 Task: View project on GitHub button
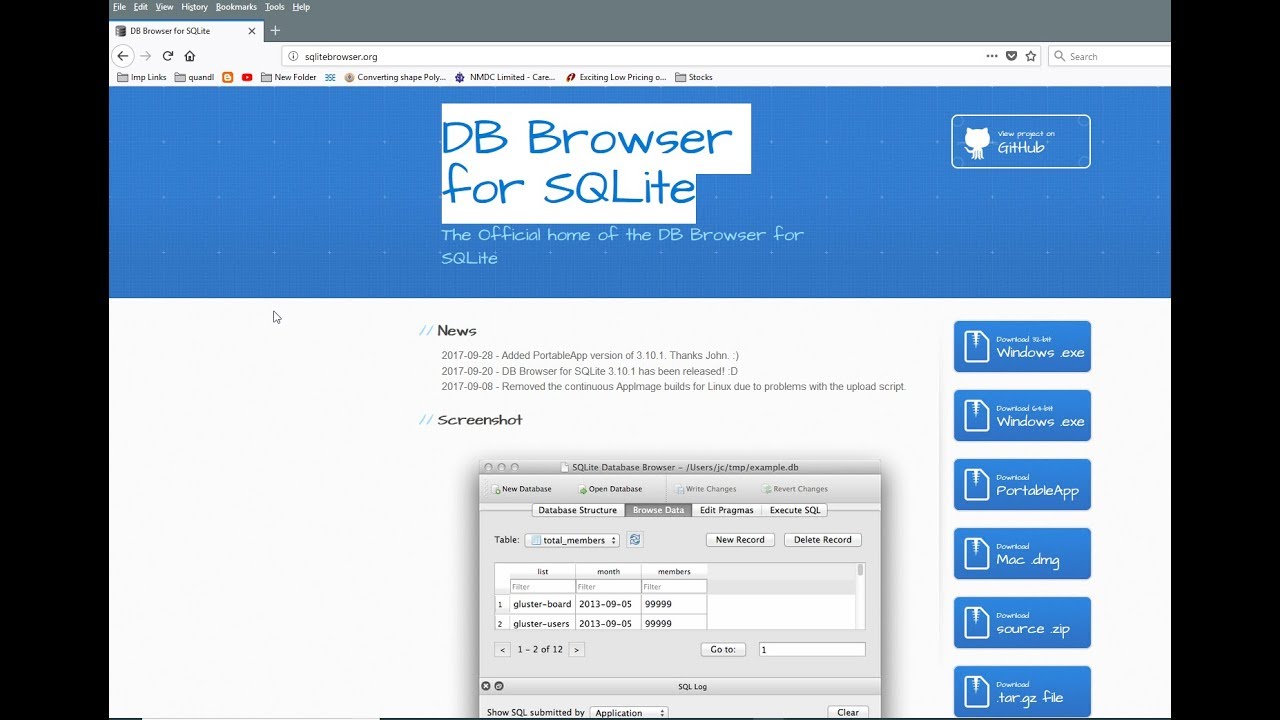pyautogui.click(x=1021, y=141)
